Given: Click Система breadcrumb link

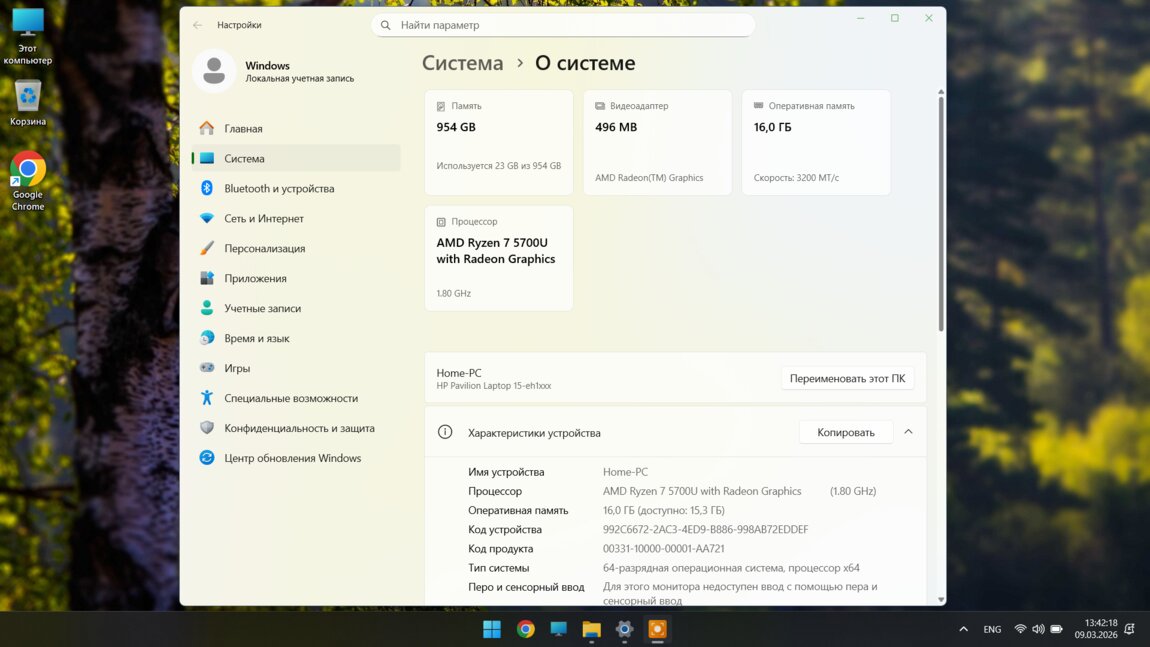Looking at the screenshot, I should coord(462,63).
